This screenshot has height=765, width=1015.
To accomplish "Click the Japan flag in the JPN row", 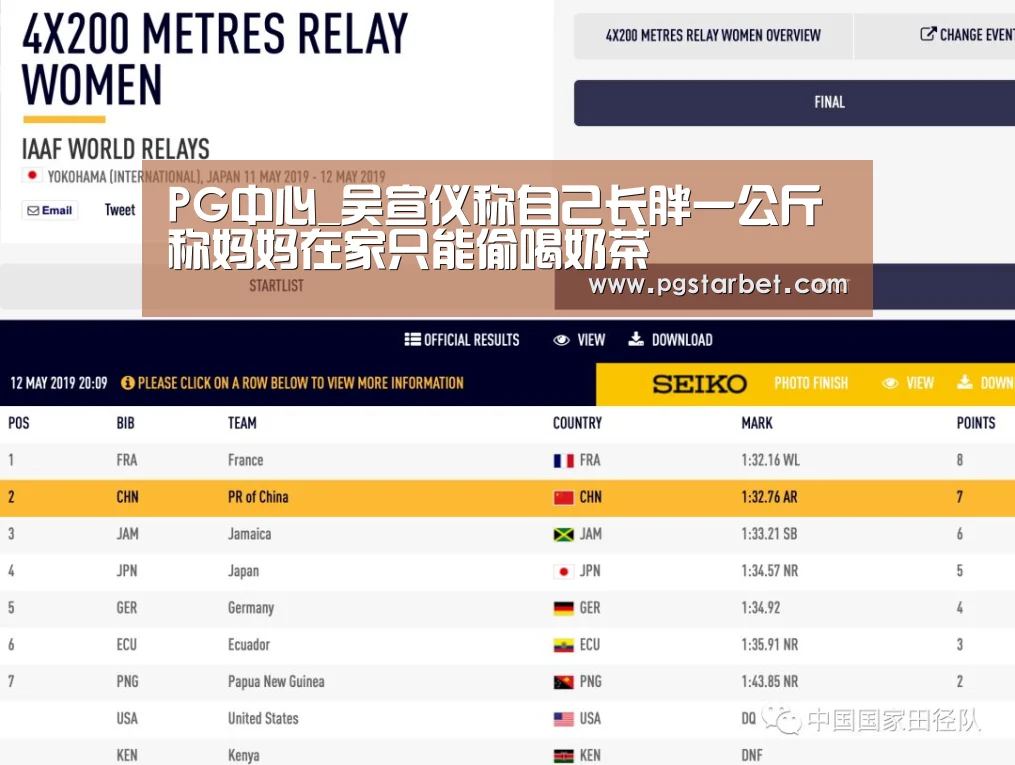I will 564,571.
